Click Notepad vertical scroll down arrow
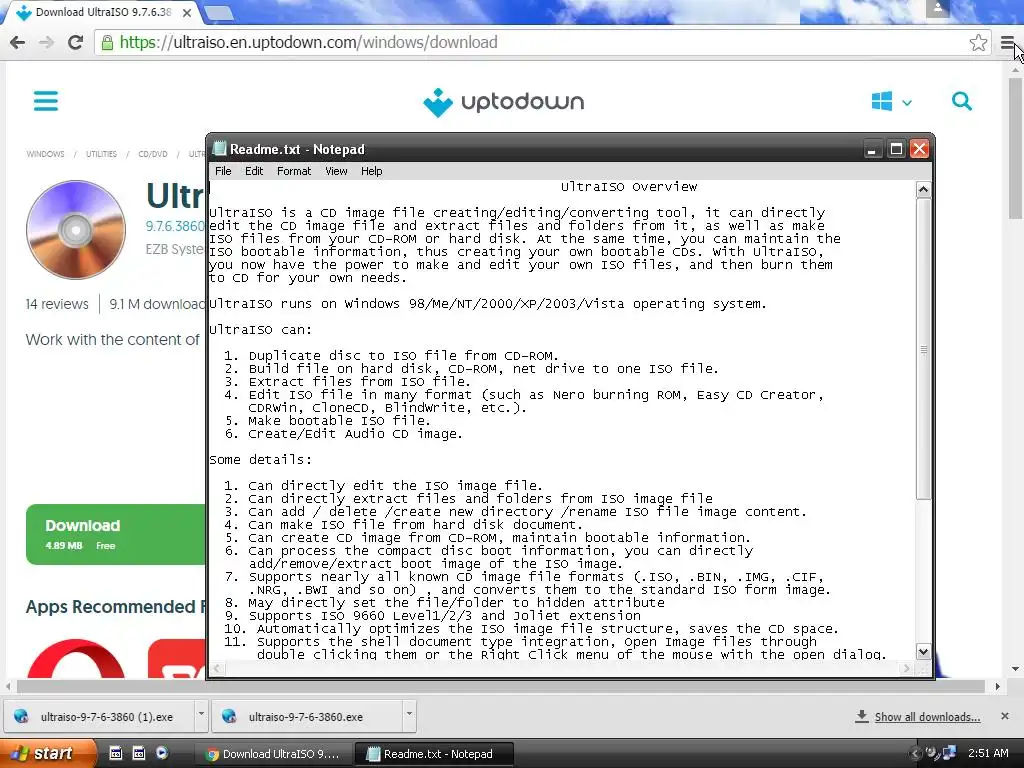Image resolution: width=1024 pixels, height=768 pixels. (x=923, y=651)
